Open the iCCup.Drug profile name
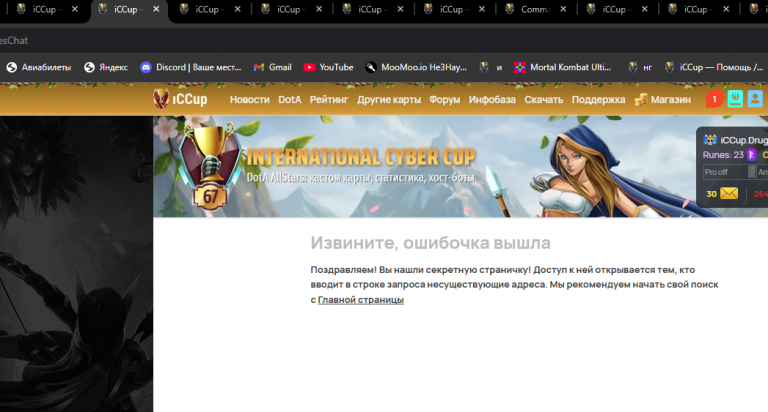The image size is (768, 412). point(744,140)
